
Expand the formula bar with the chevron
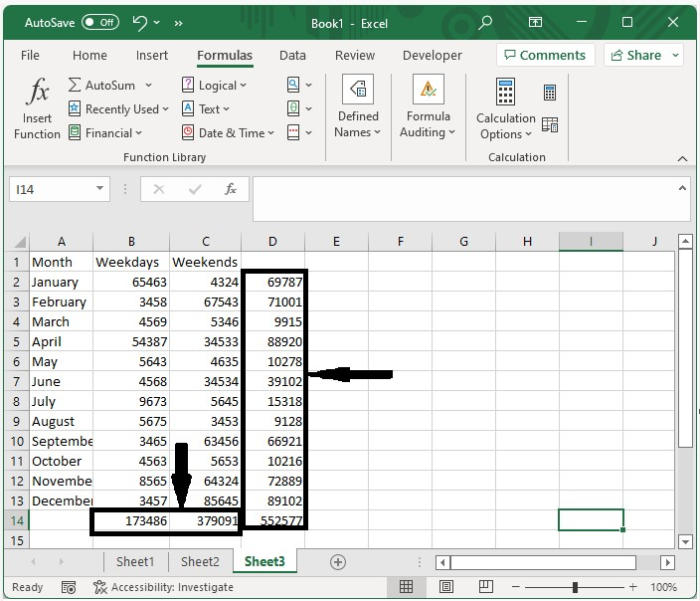[682, 188]
